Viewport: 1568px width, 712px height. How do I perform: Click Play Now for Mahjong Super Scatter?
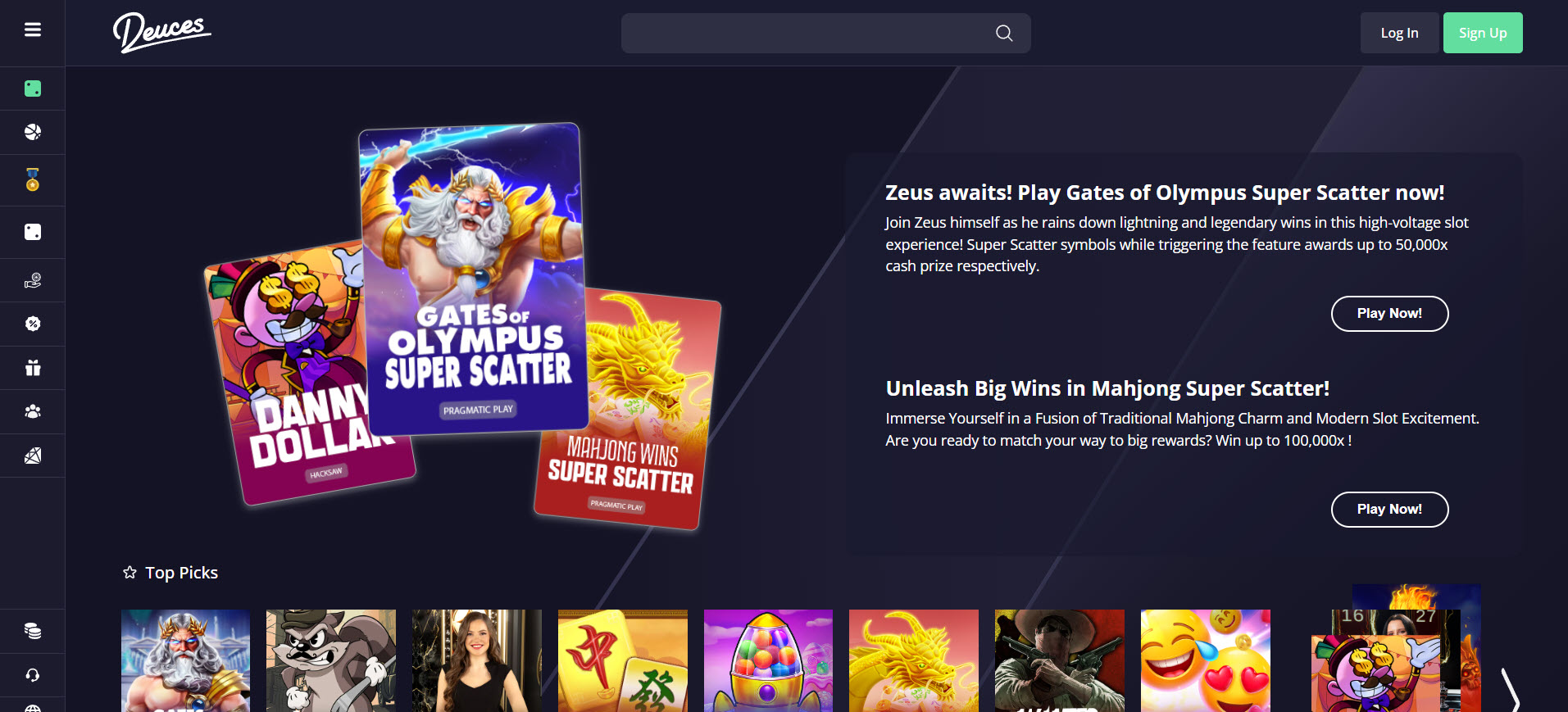[x=1389, y=510]
